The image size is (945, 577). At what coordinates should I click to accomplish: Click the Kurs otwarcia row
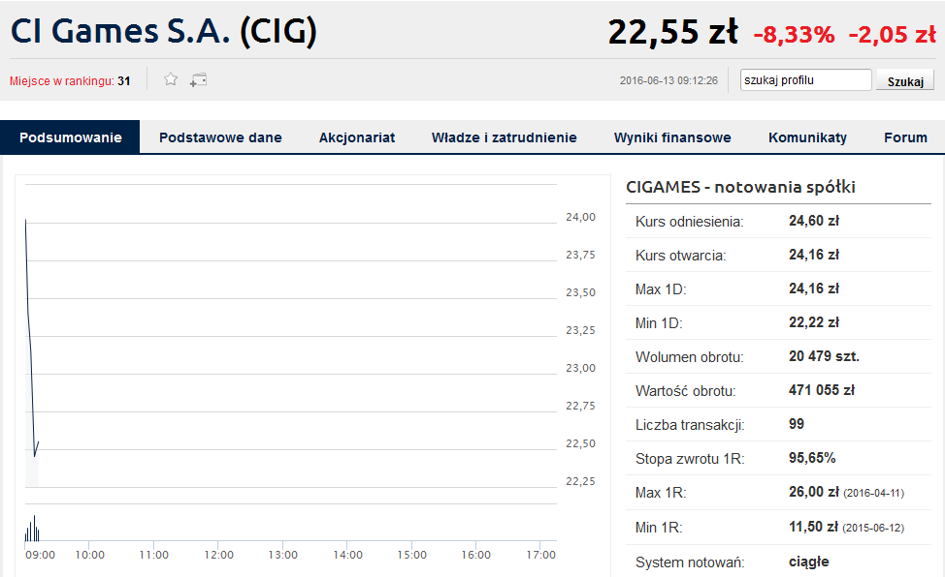[x=777, y=255]
